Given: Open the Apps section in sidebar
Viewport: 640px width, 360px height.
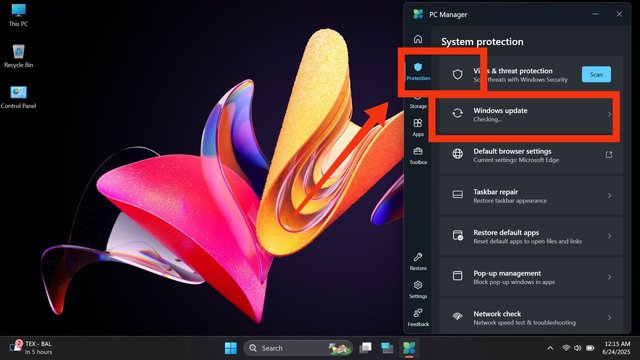Looking at the screenshot, I should 418,127.
